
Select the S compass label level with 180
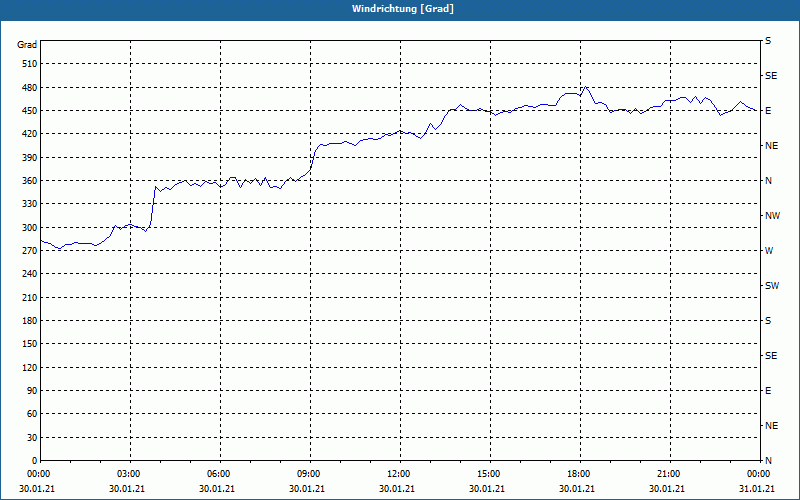coord(768,321)
